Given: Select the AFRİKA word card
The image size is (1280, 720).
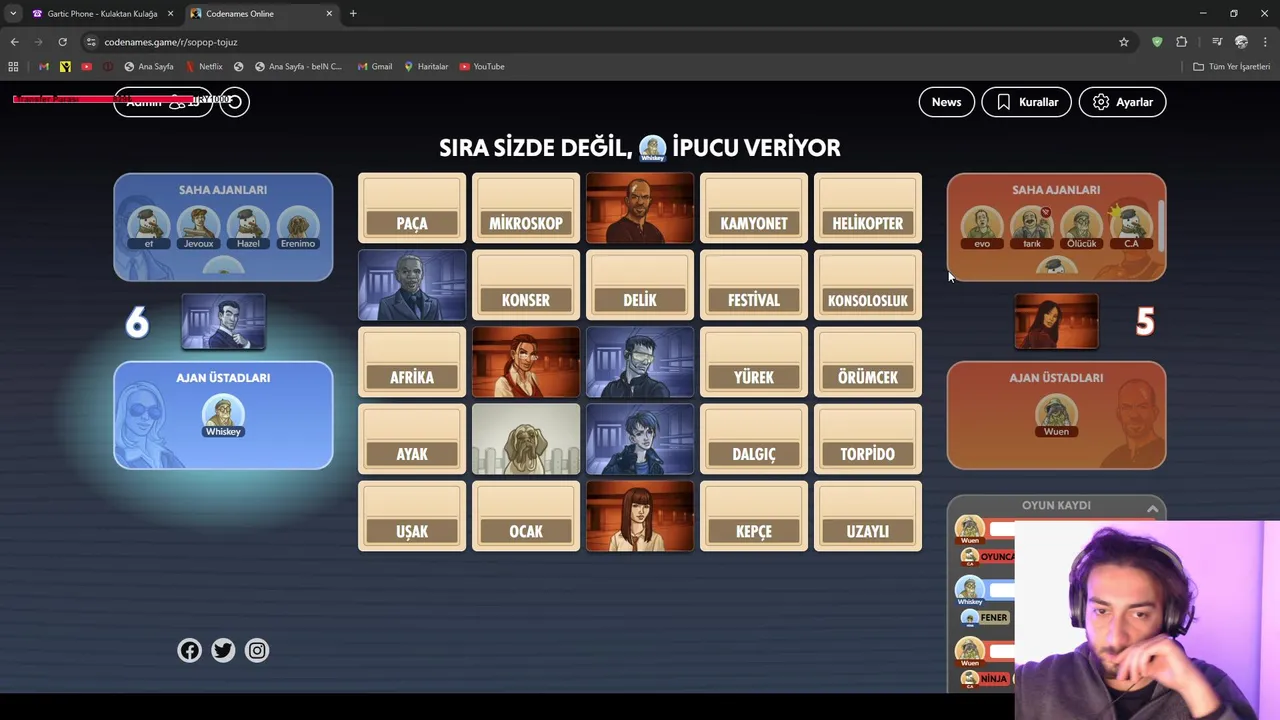Looking at the screenshot, I should tap(412, 362).
